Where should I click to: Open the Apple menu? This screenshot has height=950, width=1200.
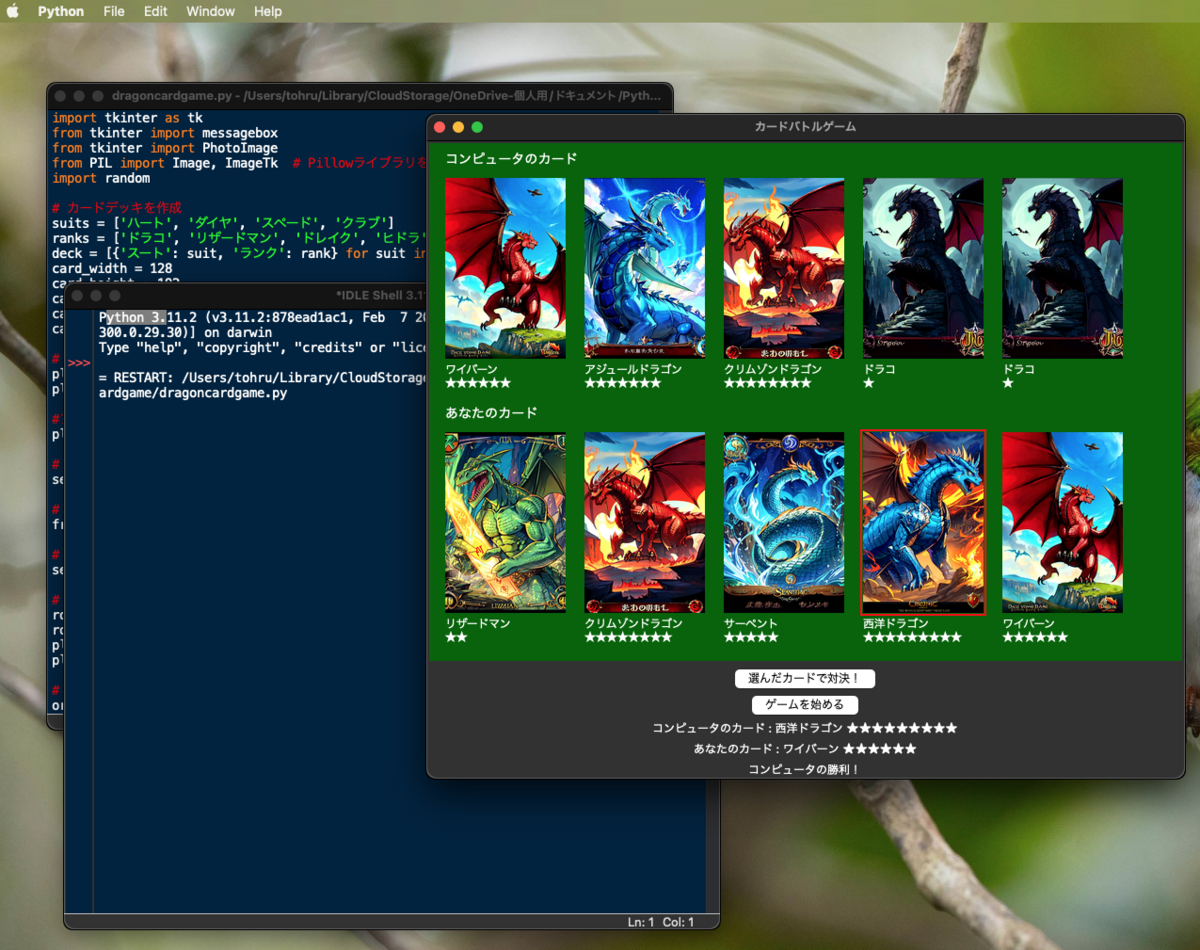coord(13,11)
